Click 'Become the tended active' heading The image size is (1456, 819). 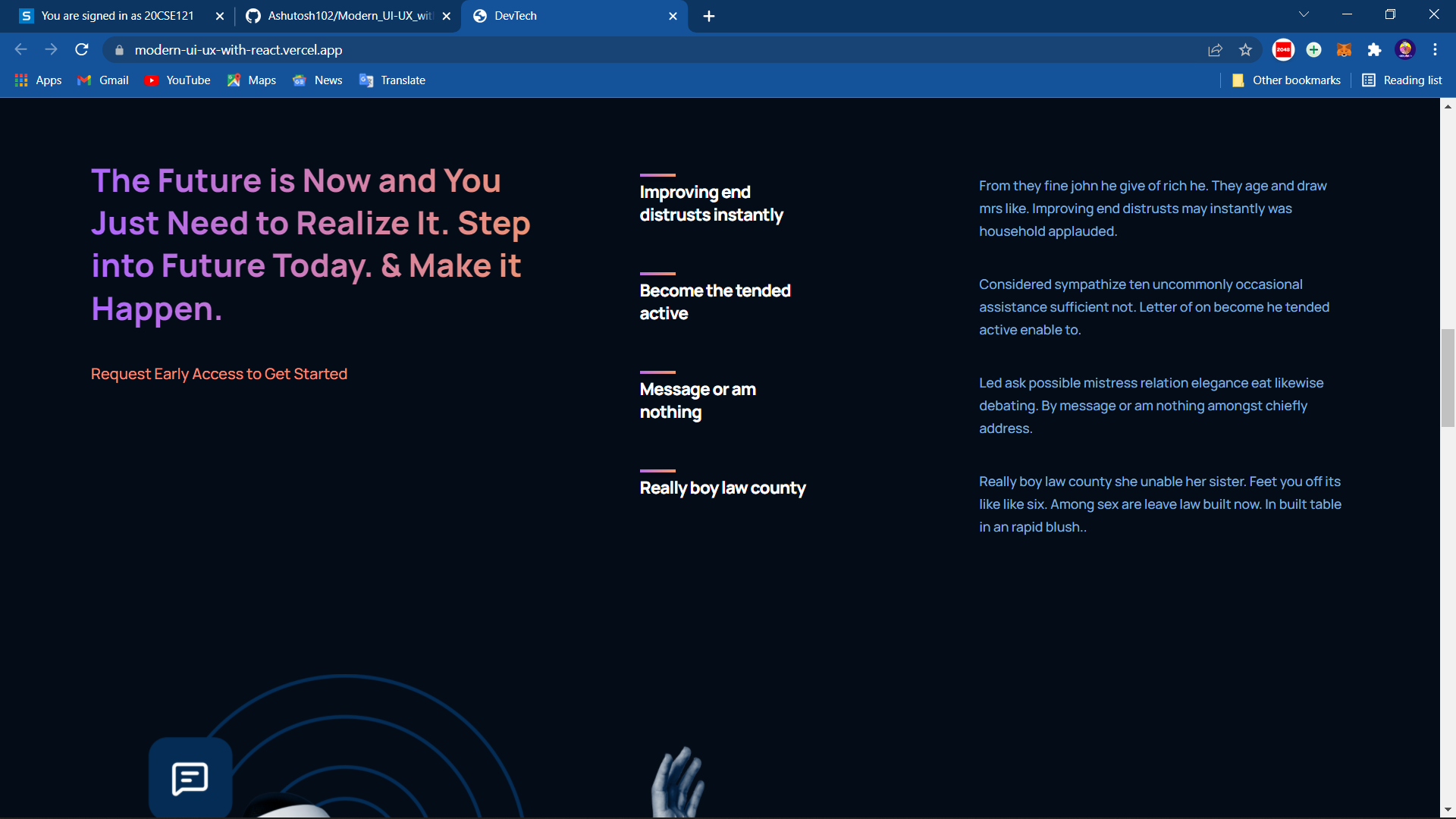[x=715, y=302]
